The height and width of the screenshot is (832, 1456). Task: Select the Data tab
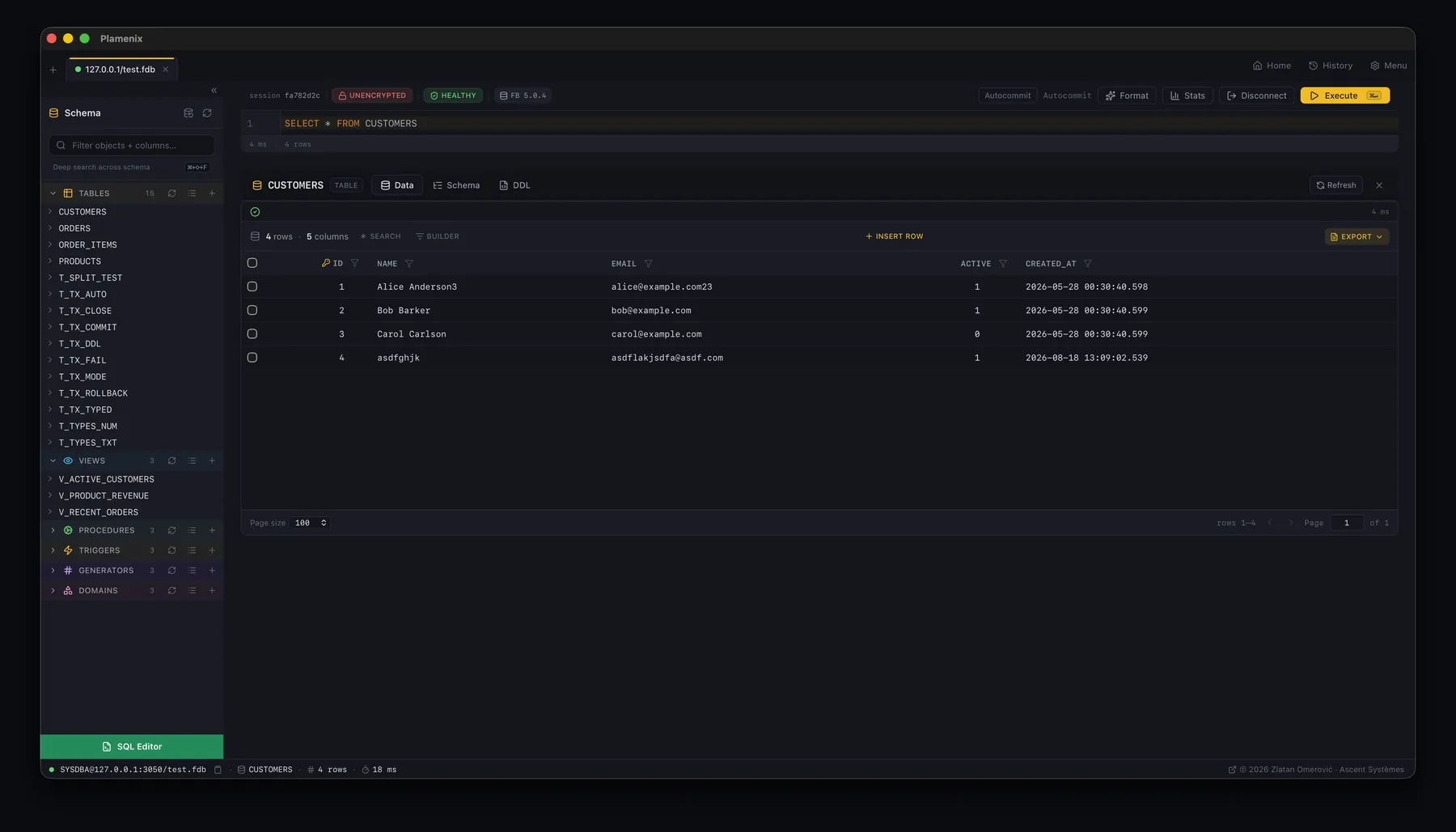[x=397, y=185]
